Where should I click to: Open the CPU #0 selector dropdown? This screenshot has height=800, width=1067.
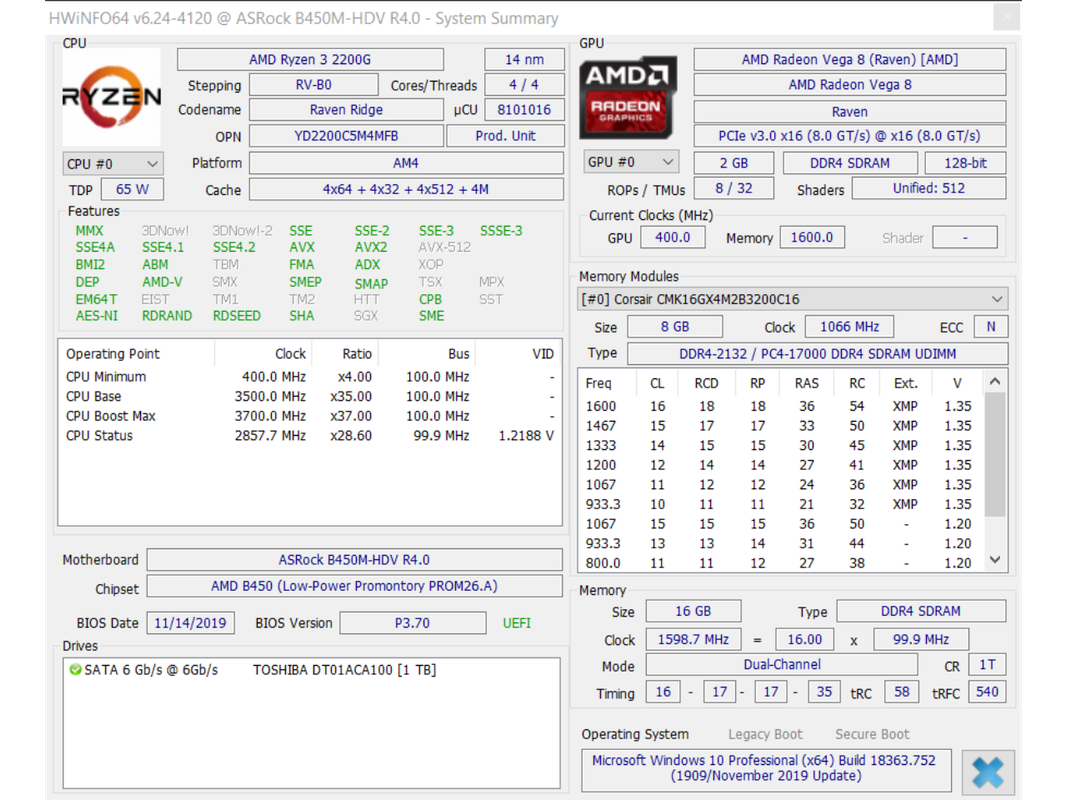(x=112, y=164)
